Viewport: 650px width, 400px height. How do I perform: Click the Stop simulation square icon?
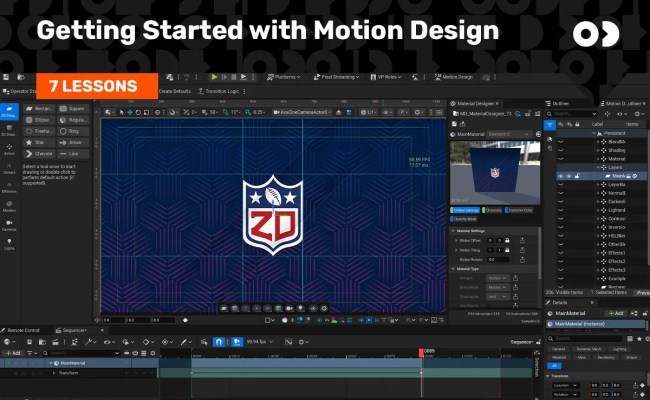pyautogui.click(x=233, y=77)
